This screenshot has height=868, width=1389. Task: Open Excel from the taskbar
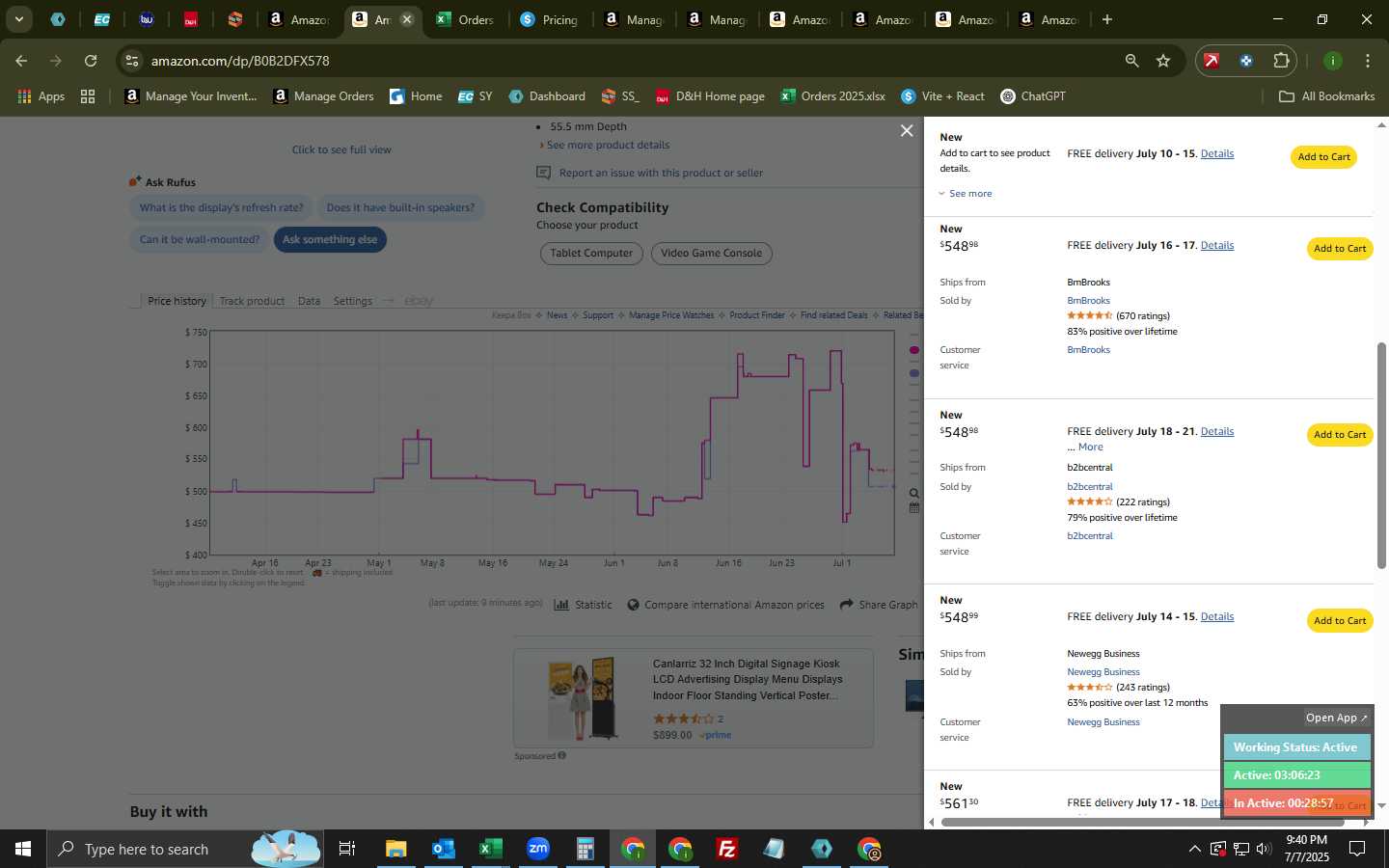click(x=491, y=849)
